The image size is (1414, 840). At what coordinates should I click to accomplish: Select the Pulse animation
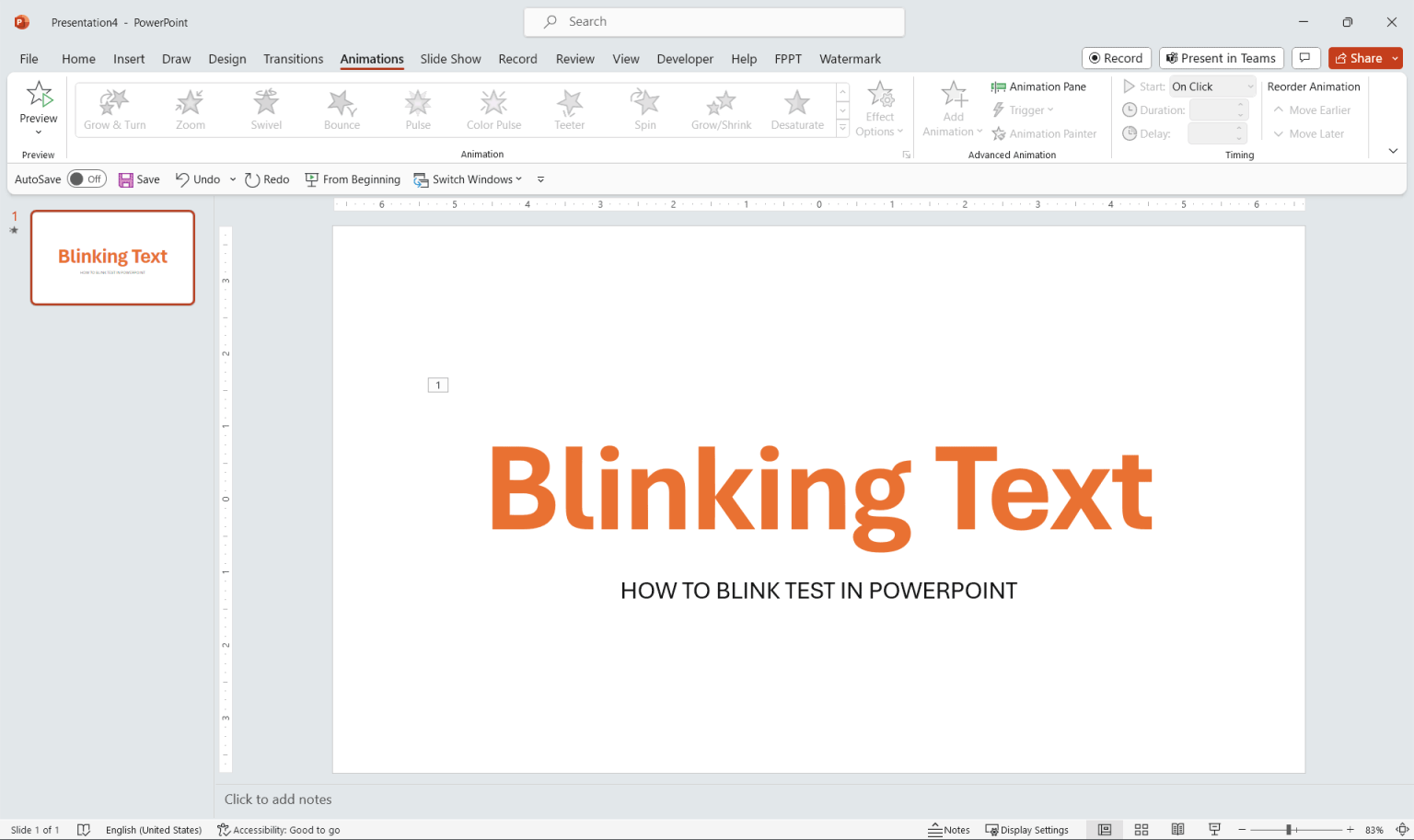click(417, 109)
